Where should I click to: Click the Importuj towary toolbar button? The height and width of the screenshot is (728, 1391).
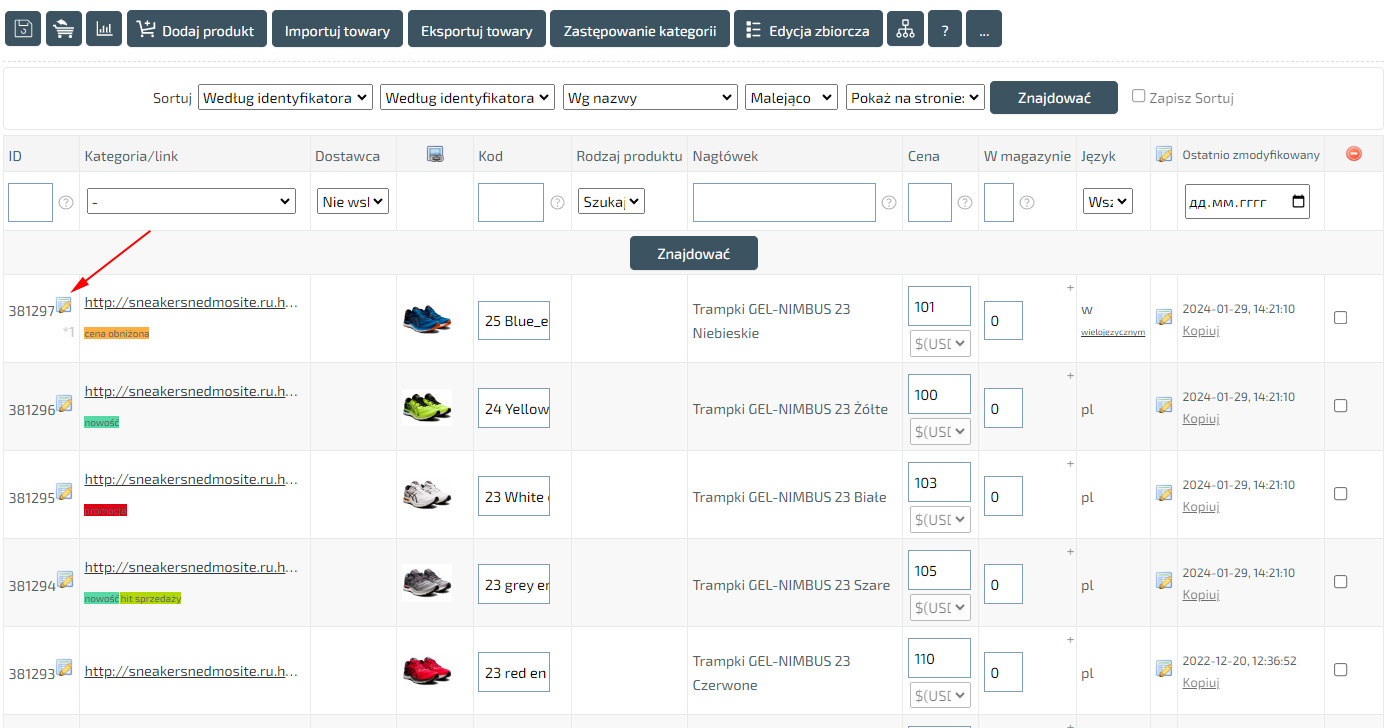click(x=337, y=29)
